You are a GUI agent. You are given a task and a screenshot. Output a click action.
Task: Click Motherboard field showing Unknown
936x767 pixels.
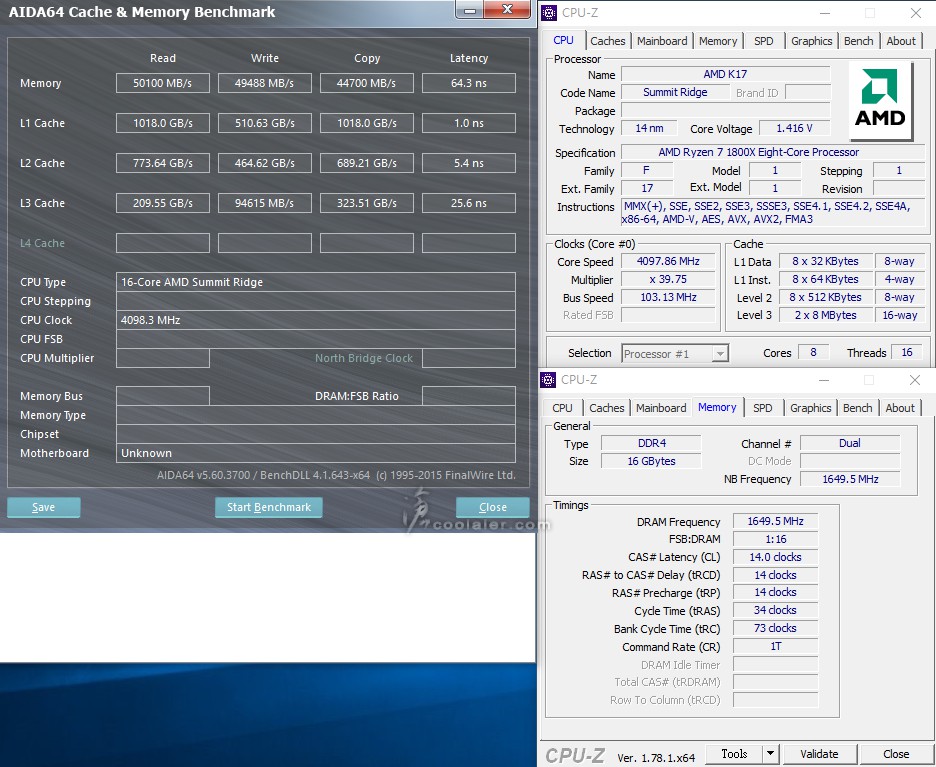[316, 453]
